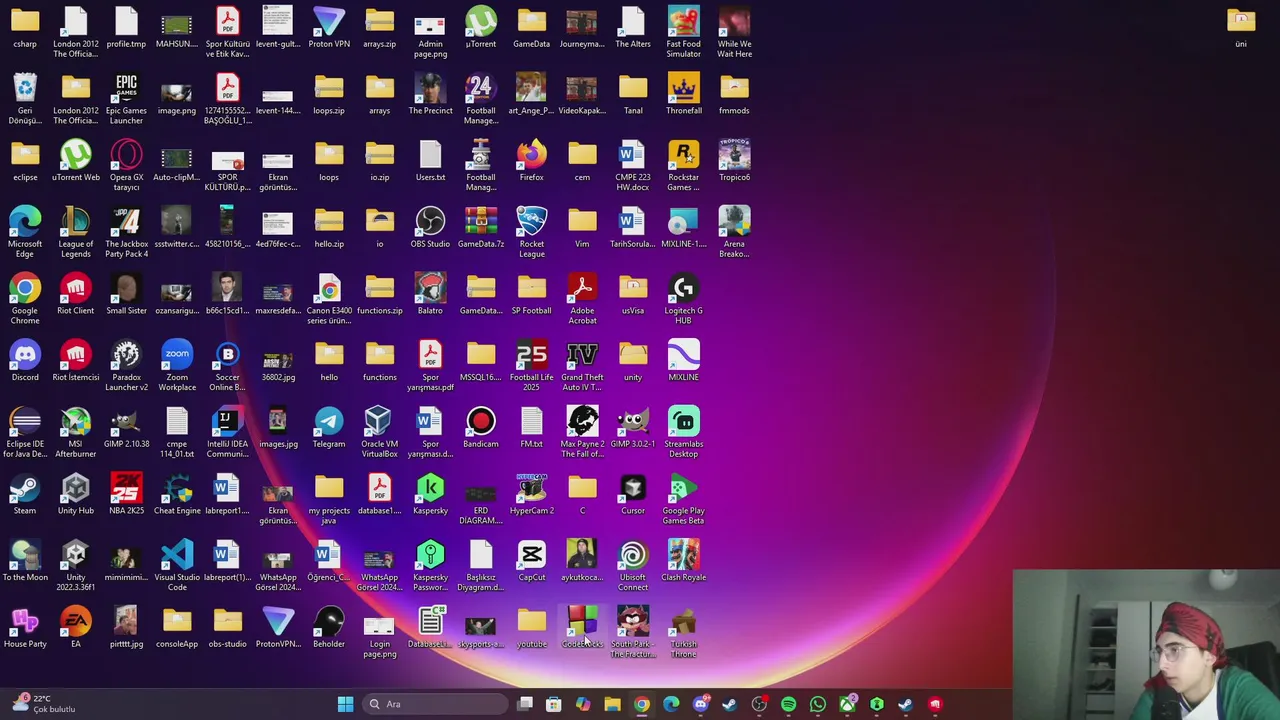Click the taskbar Ara search box
1280x720 pixels.
(434, 704)
